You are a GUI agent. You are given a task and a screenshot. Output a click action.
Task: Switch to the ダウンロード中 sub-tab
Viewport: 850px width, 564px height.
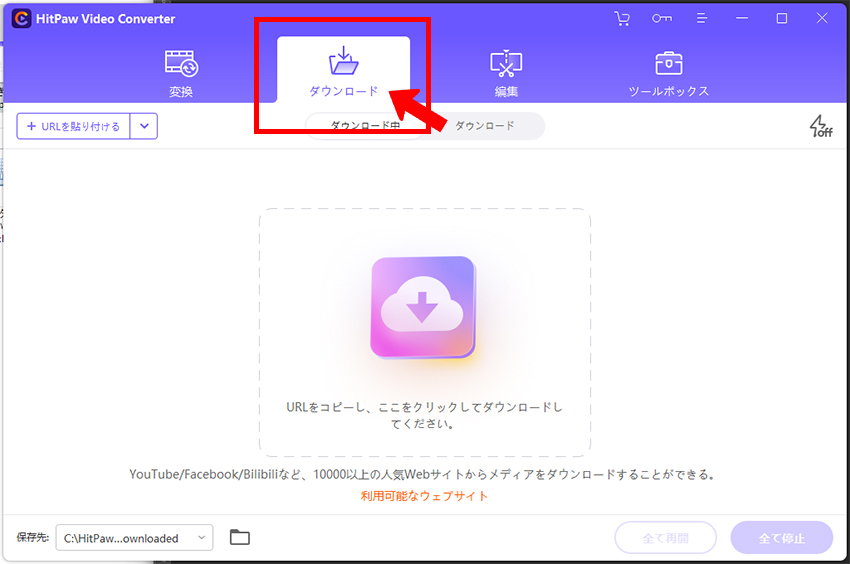click(365, 126)
